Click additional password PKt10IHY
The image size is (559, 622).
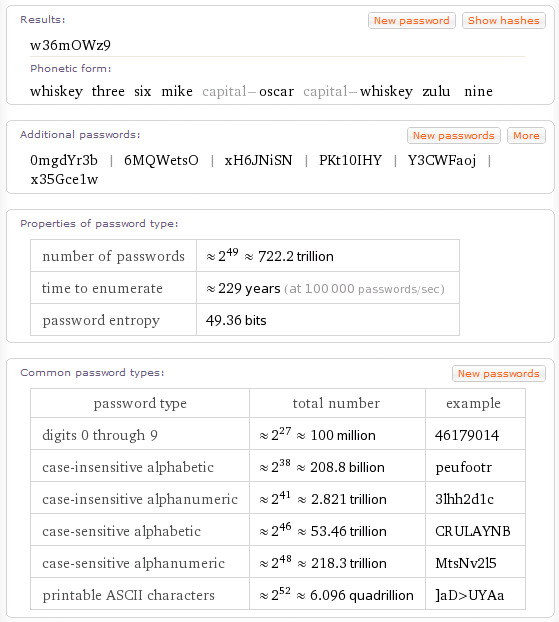[x=350, y=160]
